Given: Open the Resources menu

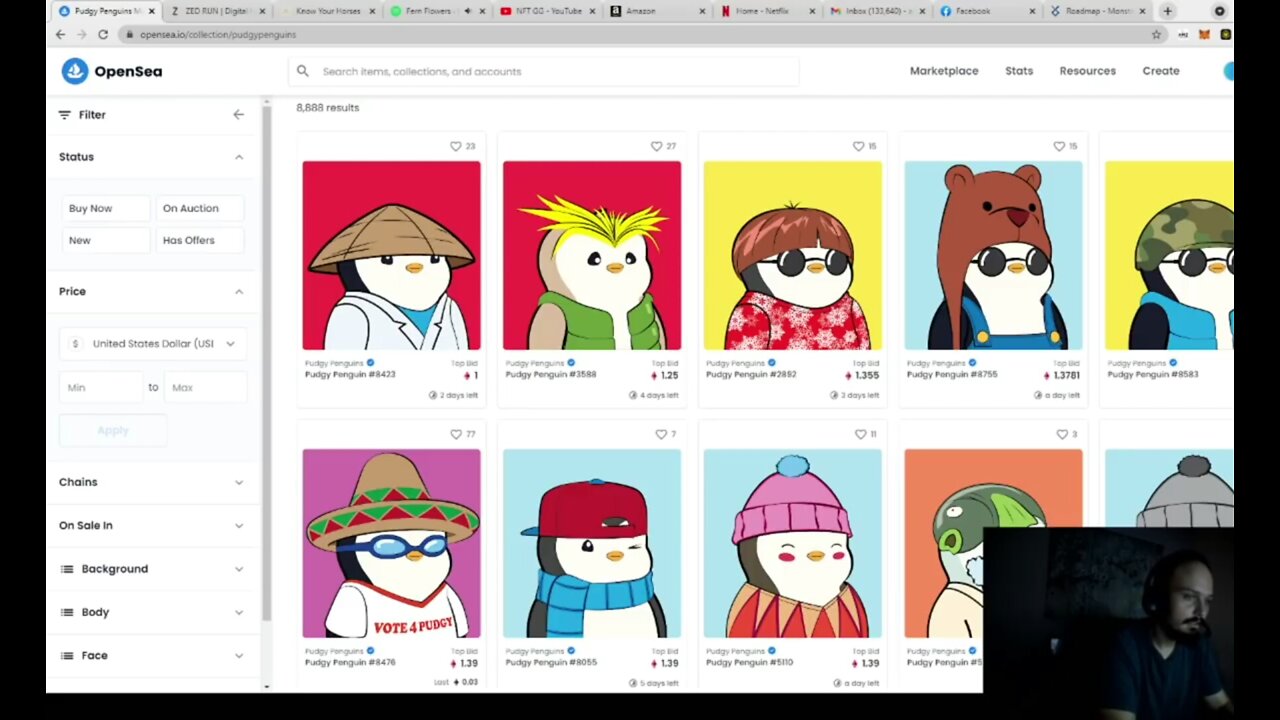Looking at the screenshot, I should coord(1087,71).
